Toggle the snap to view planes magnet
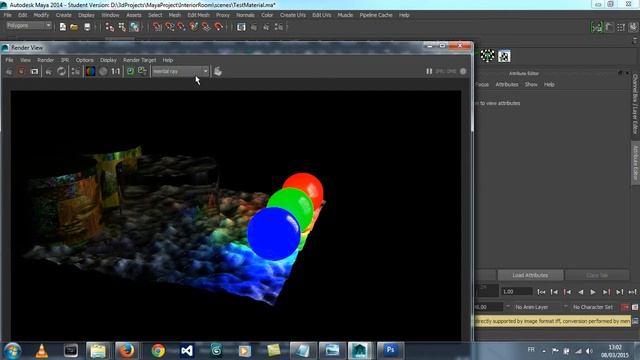The height and width of the screenshot is (360, 640). pyautogui.click(x=206, y=27)
